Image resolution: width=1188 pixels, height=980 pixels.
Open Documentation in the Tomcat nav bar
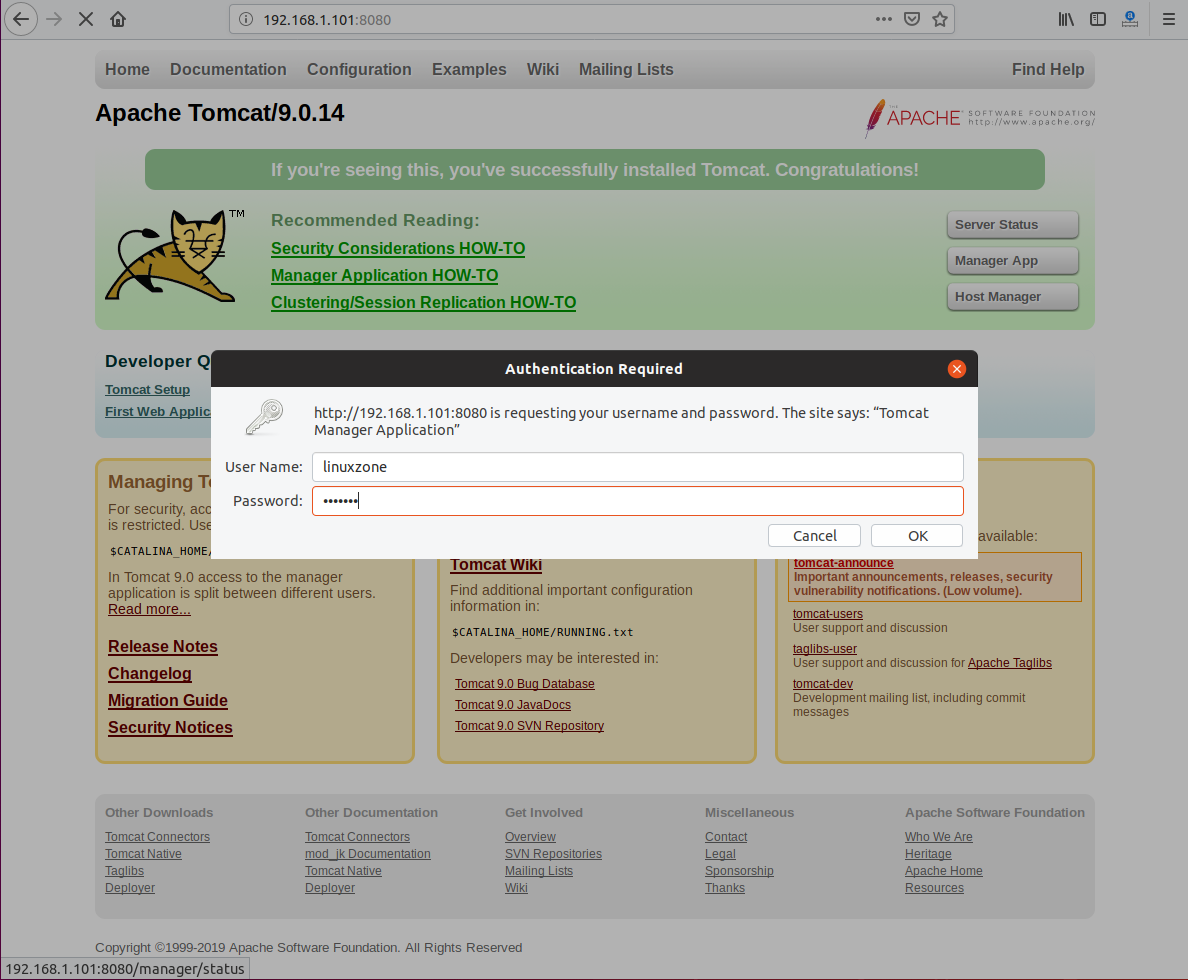point(228,70)
